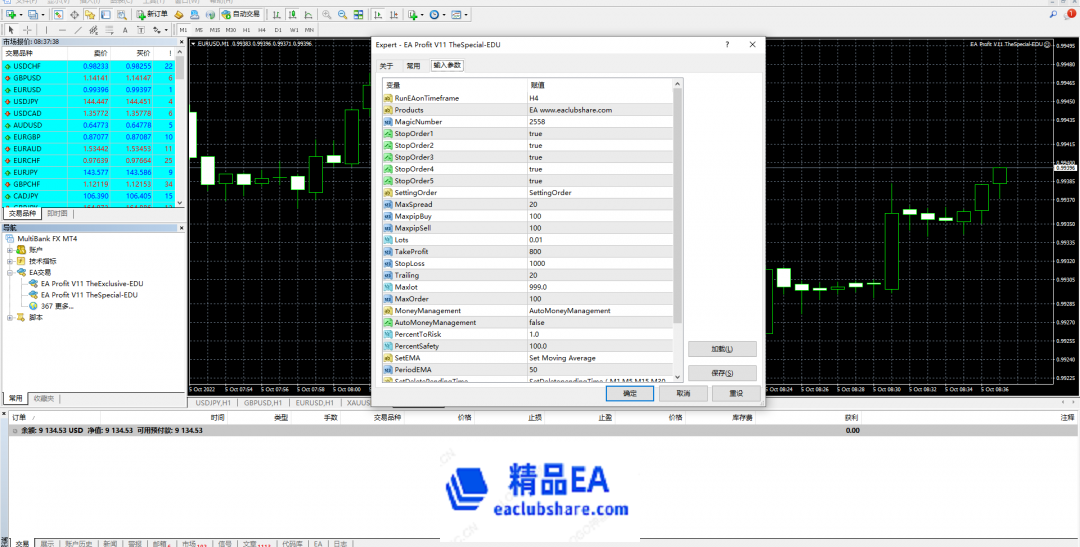The width and height of the screenshot is (1080, 547).
Task: Switch chart to line chart mode
Action: point(307,14)
